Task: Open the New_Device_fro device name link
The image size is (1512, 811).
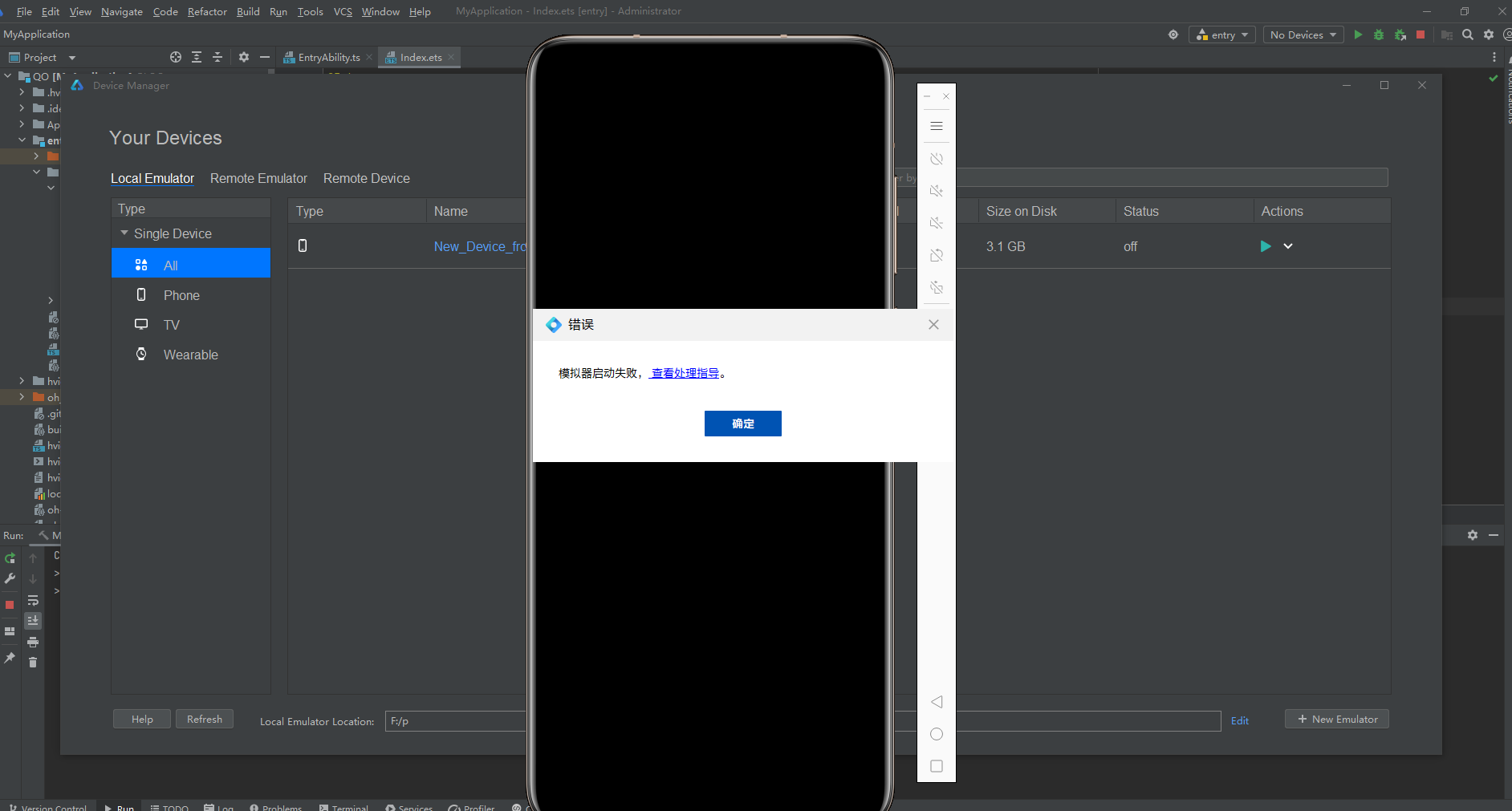Action: point(480,246)
